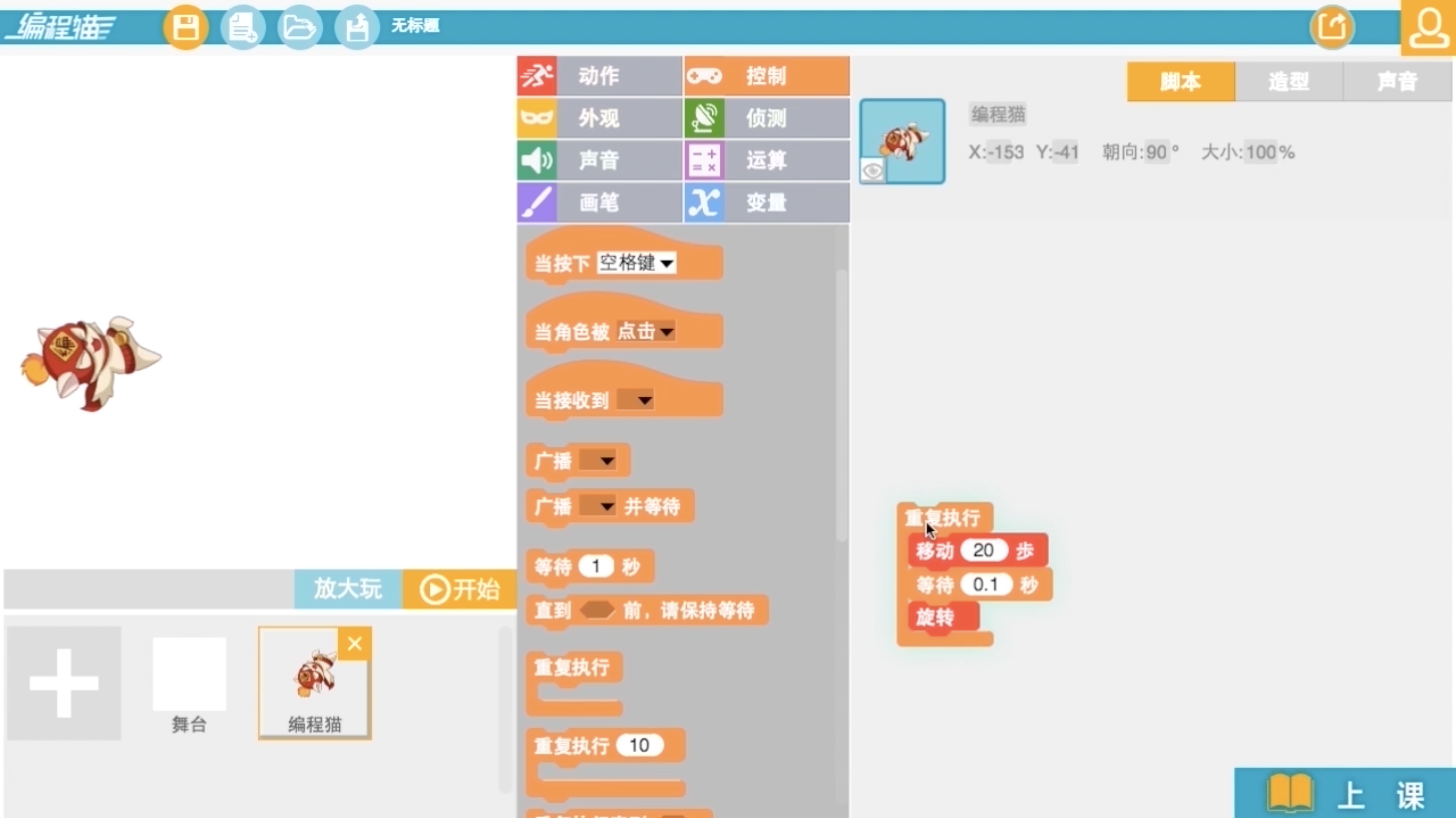Click the 当按下 hat block label

[x=562, y=263]
